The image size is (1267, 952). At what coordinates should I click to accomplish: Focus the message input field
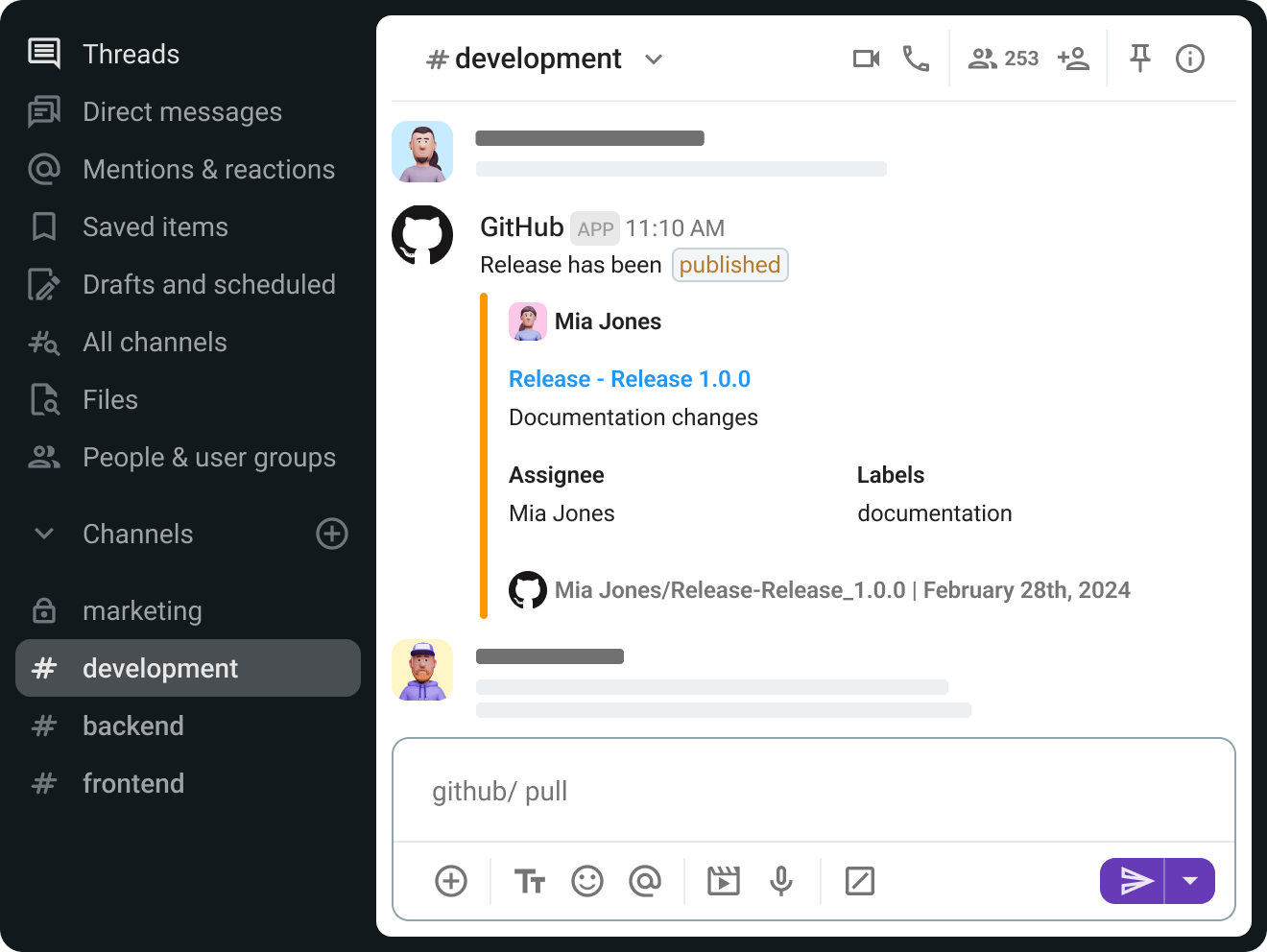pyautogui.click(x=814, y=791)
